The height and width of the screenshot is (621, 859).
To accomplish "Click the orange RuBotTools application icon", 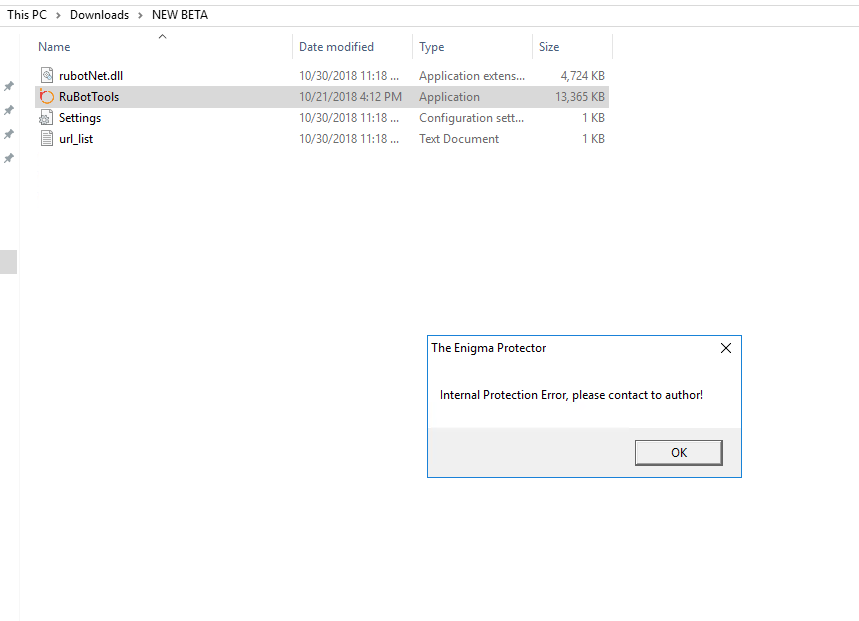I will tap(46, 97).
